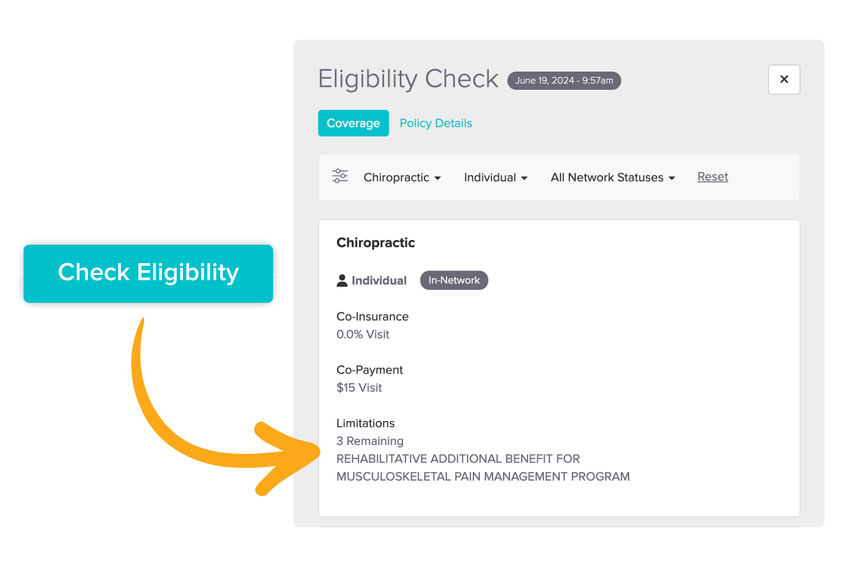Image resolution: width=850 pixels, height=567 pixels.
Task: Click the Co-Insurance label
Action: coord(372,317)
